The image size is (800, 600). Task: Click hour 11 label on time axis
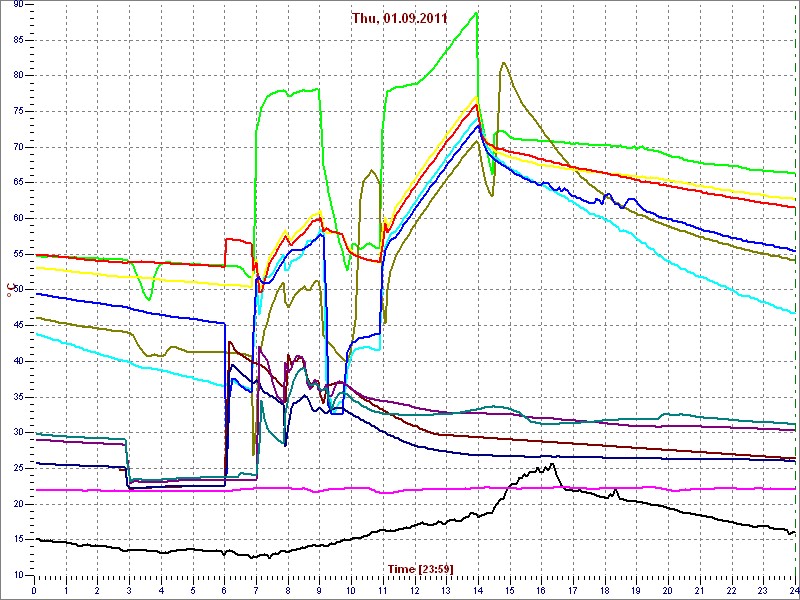point(382,589)
